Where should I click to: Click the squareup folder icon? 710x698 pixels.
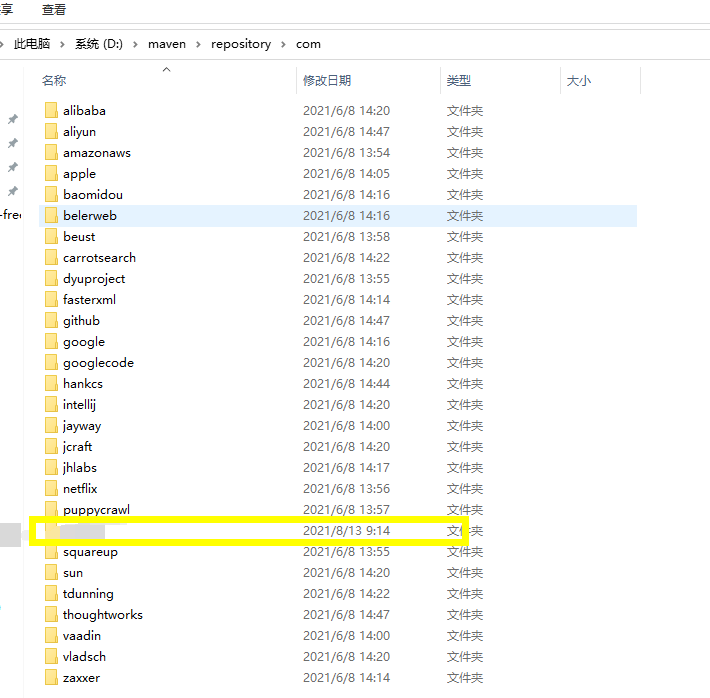pos(51,551)
